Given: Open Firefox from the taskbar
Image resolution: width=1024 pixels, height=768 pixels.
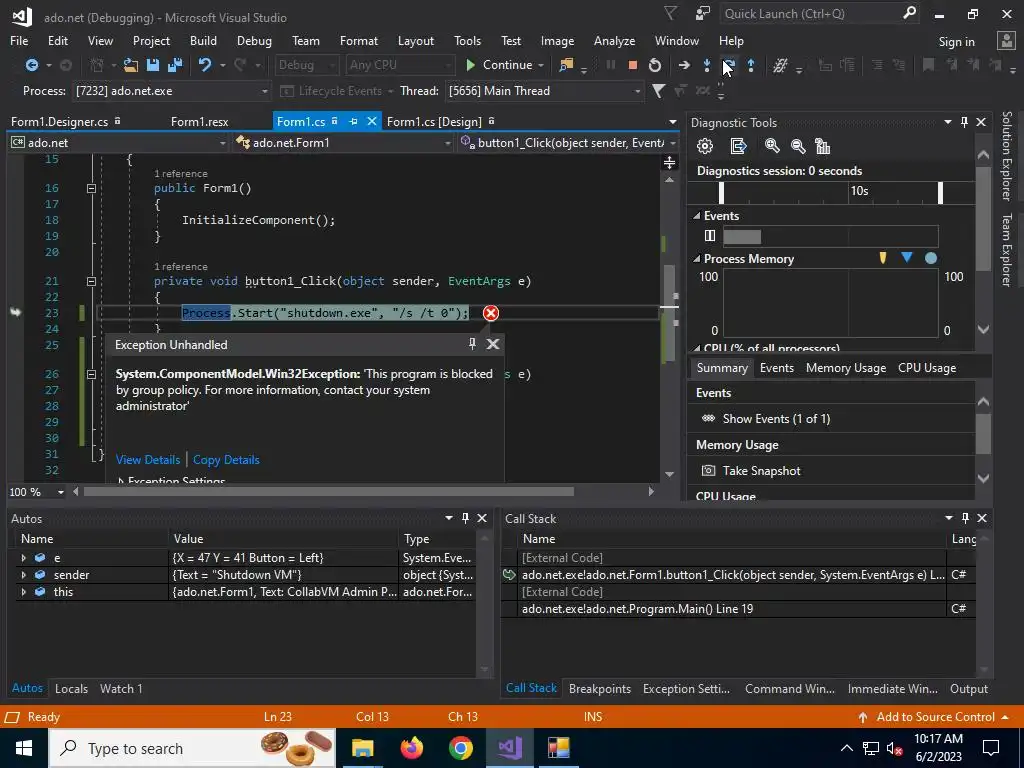Looking at the screenshot, I should [x=411, y=748].
